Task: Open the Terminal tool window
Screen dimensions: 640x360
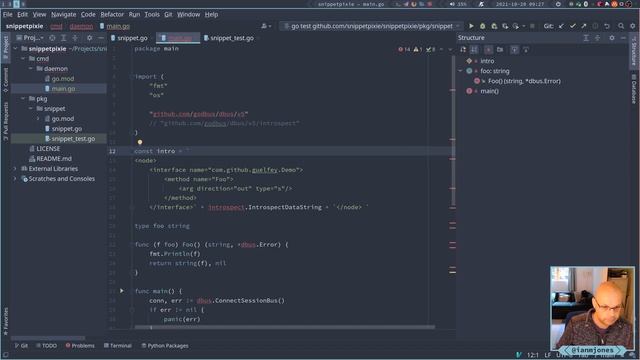Action: tap(118, 346)
